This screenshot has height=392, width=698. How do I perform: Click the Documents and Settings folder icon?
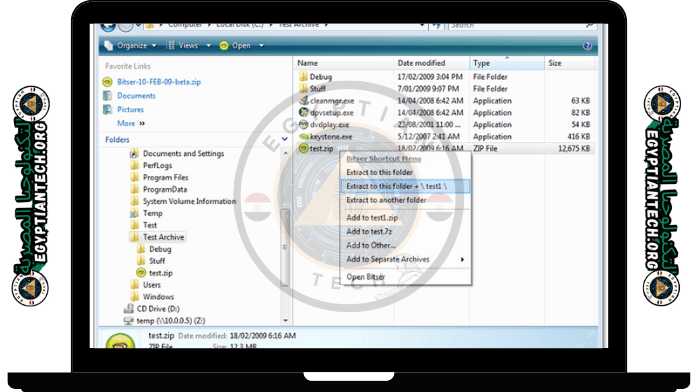pyautogui.click(x=134, y=154)
